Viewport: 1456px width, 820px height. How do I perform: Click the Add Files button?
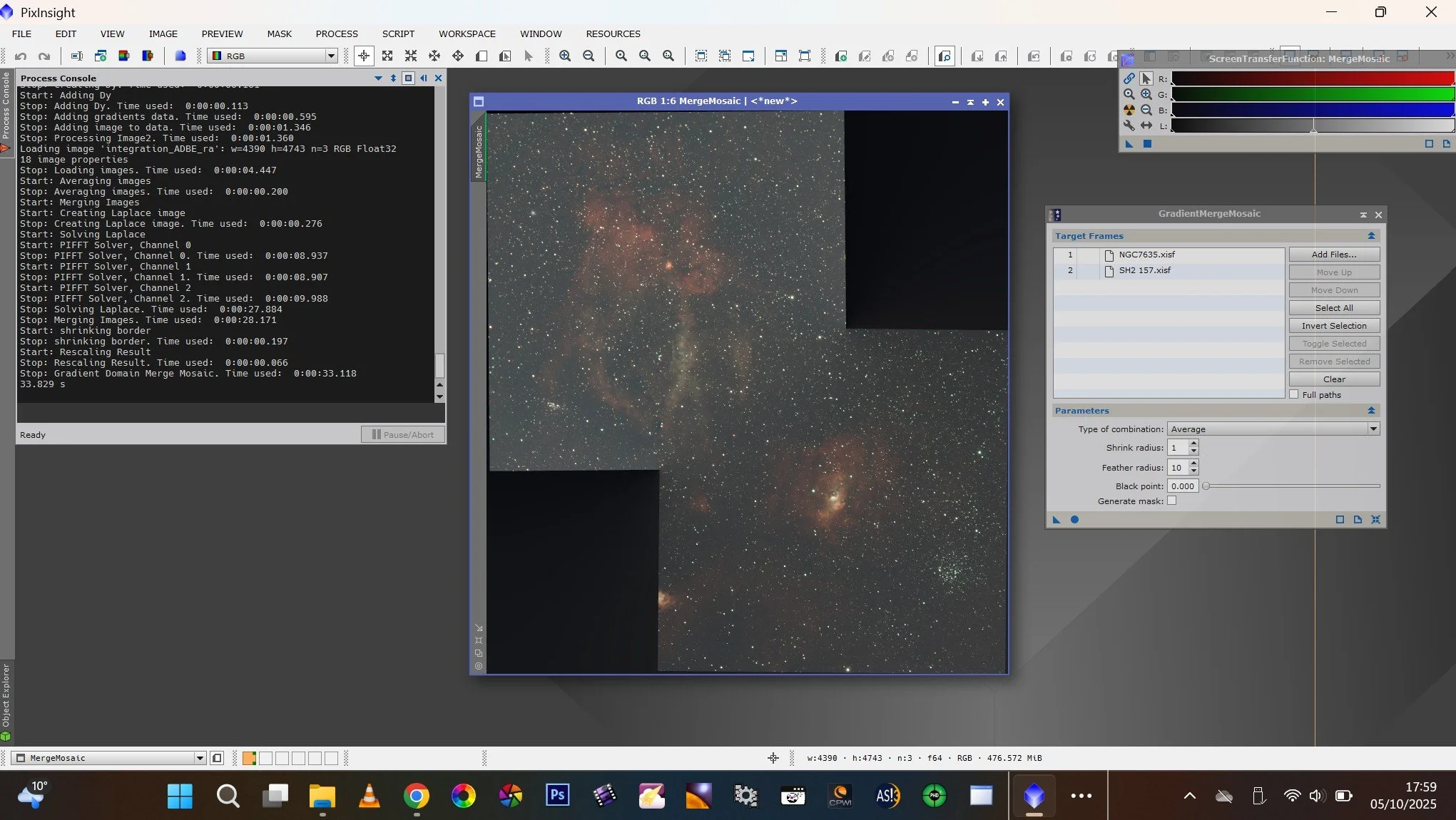1333,254
